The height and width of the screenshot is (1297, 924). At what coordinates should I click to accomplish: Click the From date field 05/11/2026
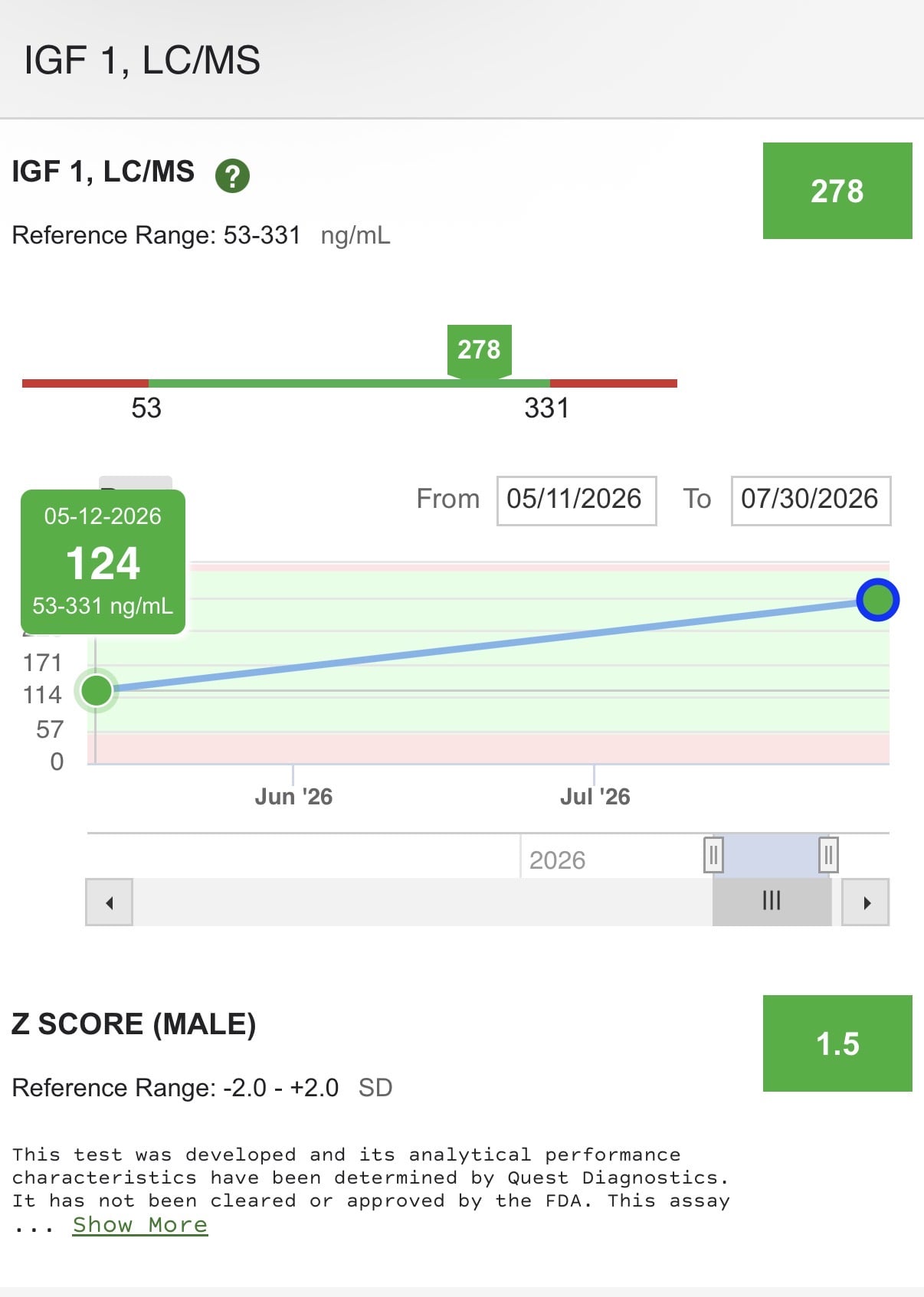click(577, 500)
